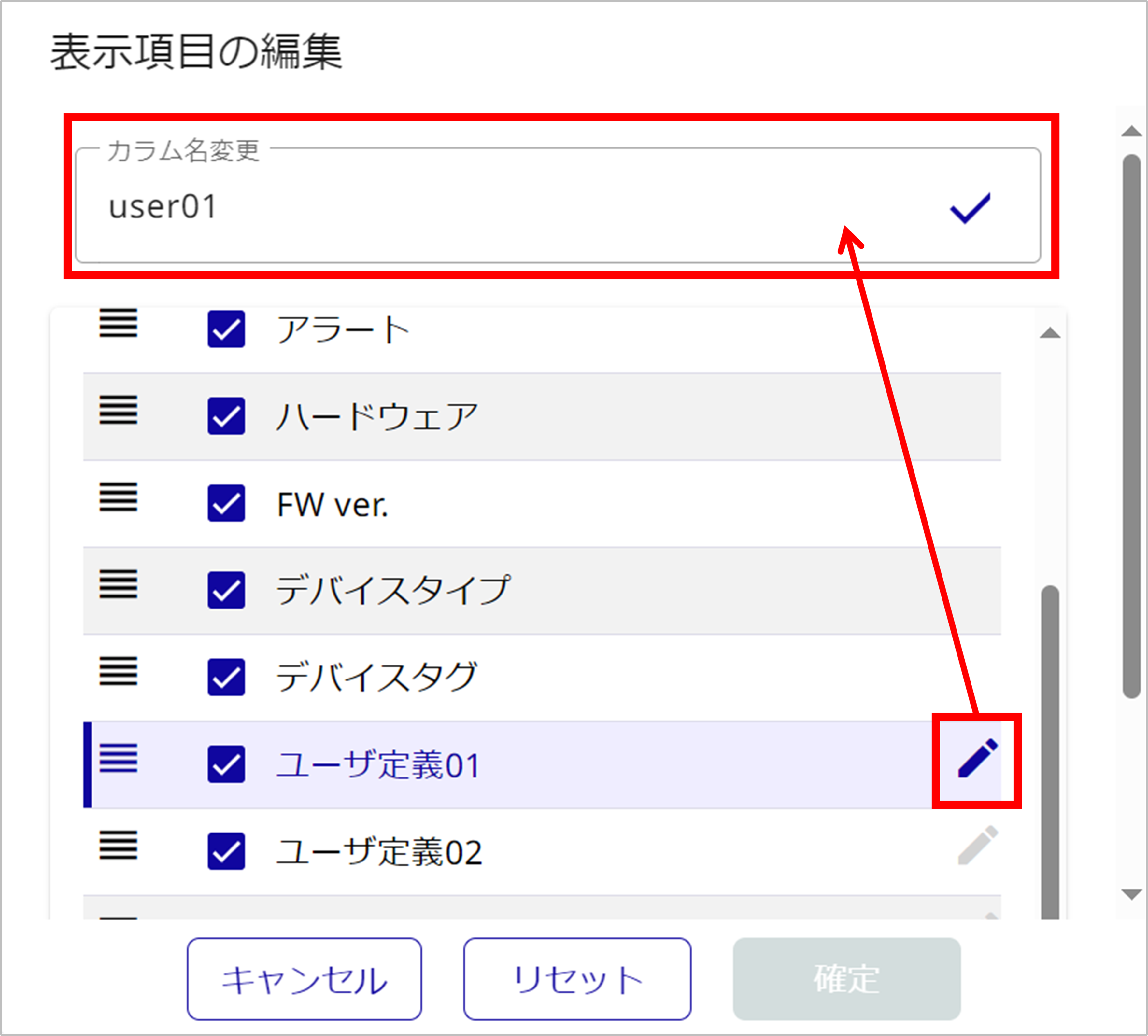Uncheck the FW ver. checkbox
Viewport: 1148px width, 1036px height.
(x=226, y=503)
